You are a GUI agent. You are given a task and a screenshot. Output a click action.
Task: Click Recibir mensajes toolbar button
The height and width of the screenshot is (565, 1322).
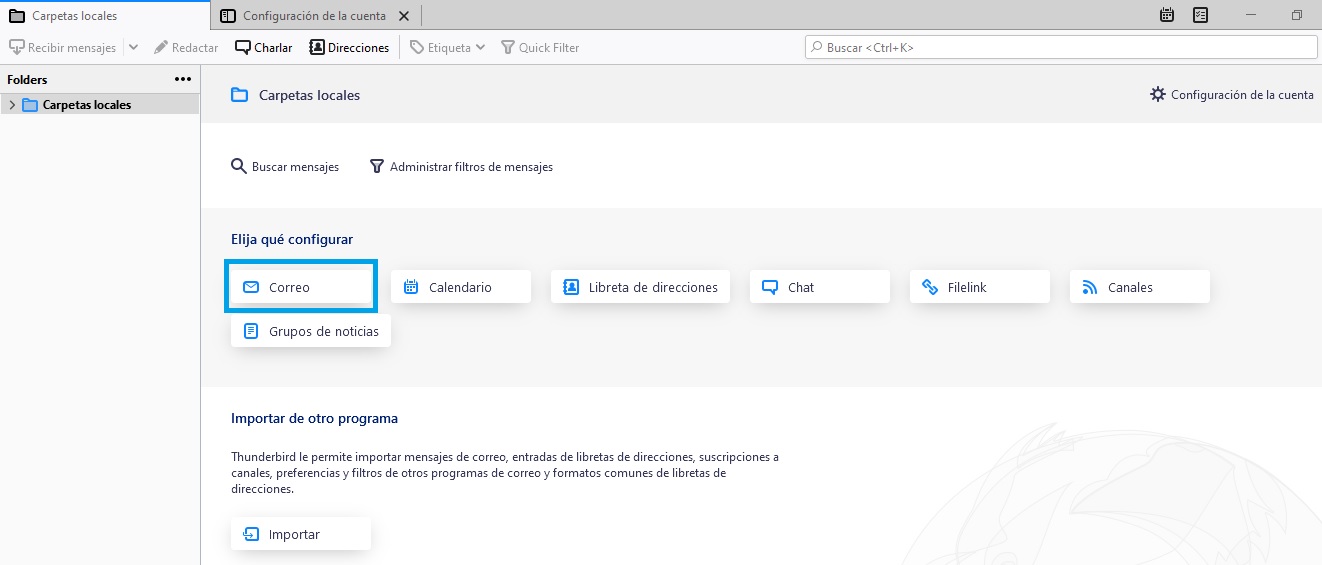[62, 47]
